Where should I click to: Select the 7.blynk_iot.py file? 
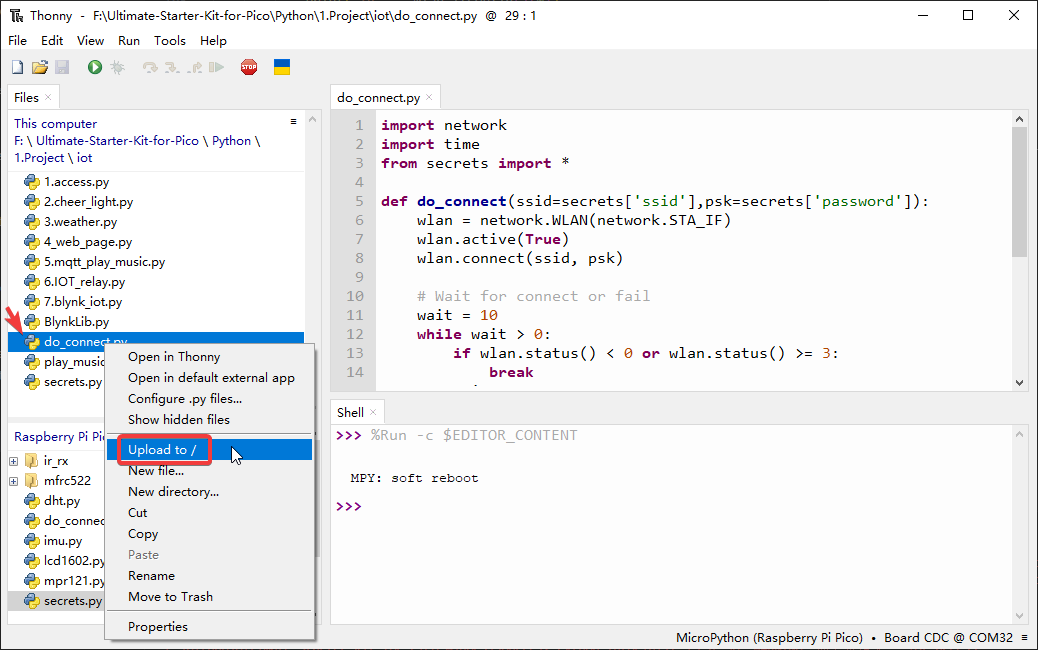tap(83, 302)
